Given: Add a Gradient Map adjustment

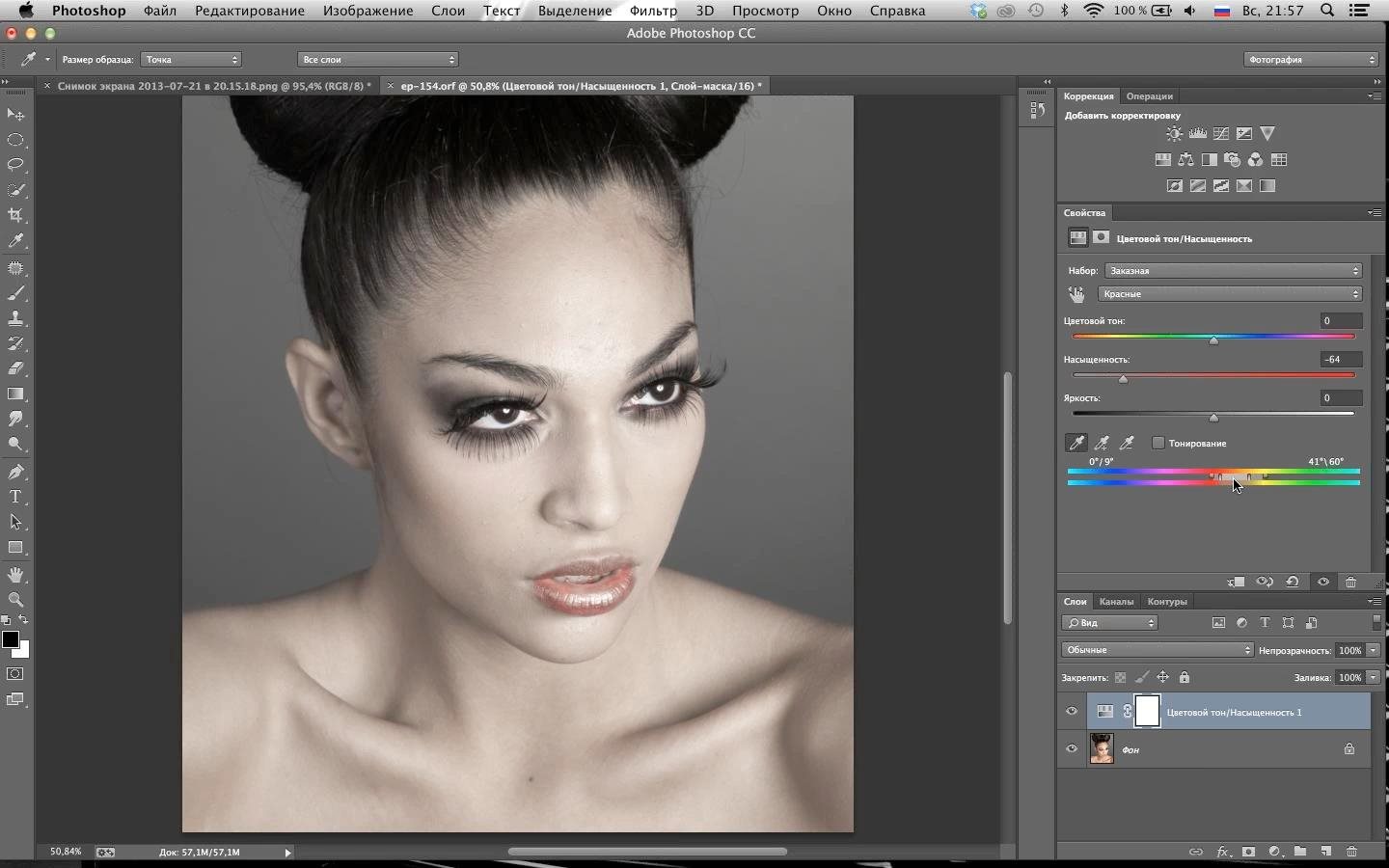Looking at the screenshot, I should pyautogui.click(x=1267, y=186).
